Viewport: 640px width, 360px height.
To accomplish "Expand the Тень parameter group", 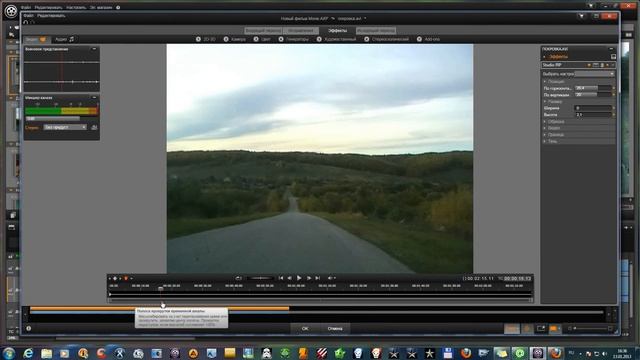I will pyautogui.click(x=545, y=141).
